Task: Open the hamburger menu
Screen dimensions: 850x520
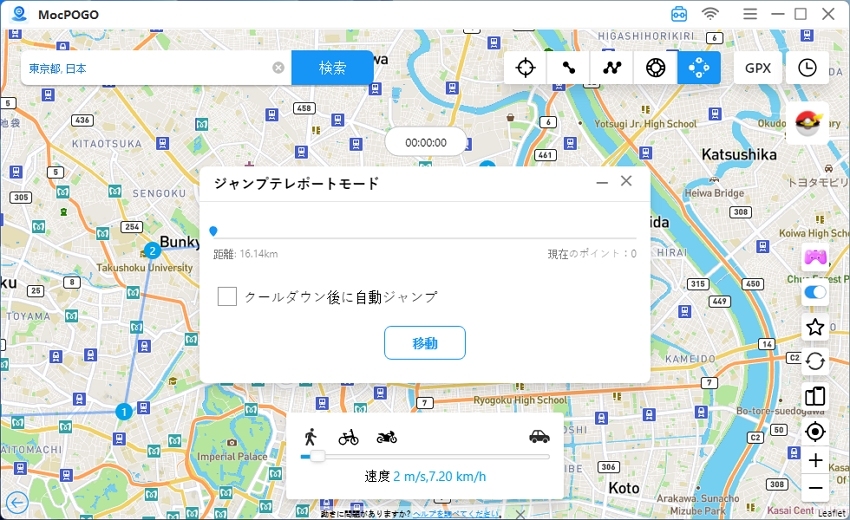Action: tap(750, 14)
